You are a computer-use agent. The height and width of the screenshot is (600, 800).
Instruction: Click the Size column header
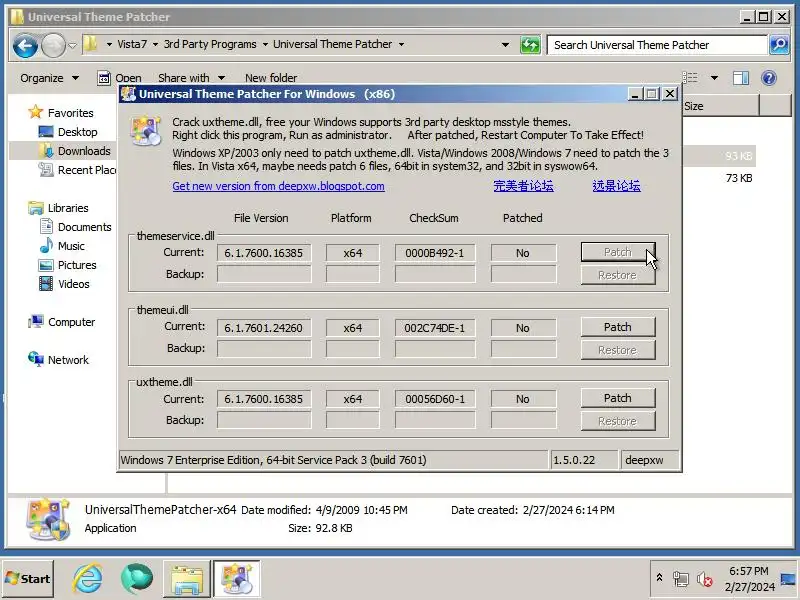point(720,106)
